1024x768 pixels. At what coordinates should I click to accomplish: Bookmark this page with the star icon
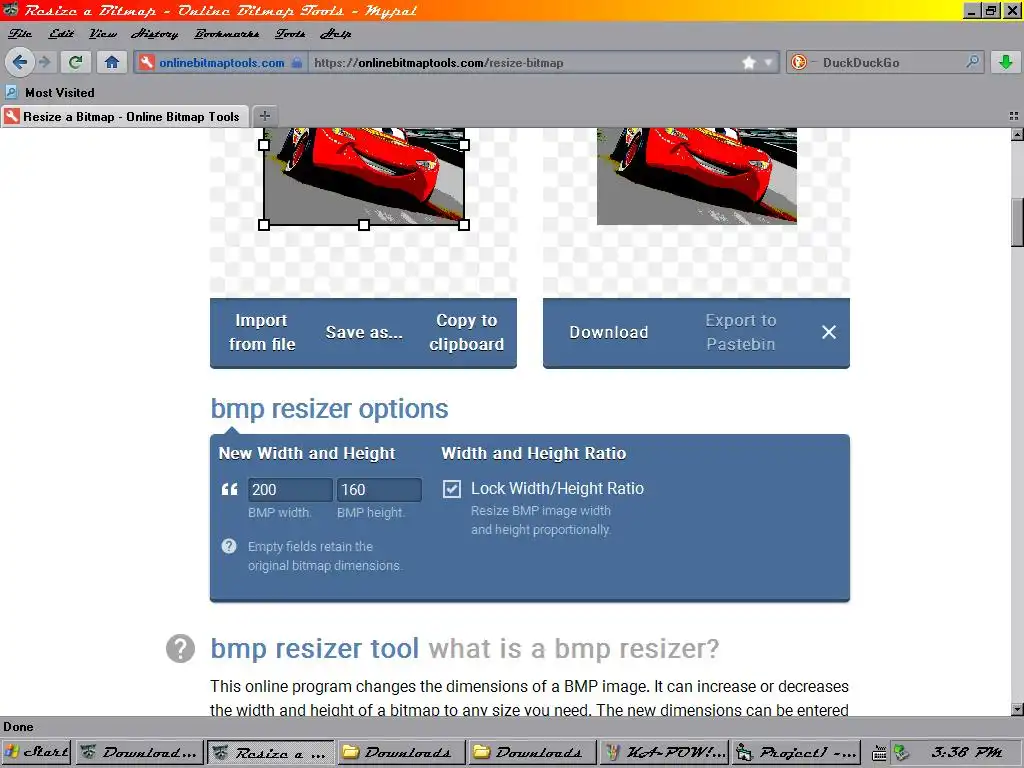(749, 63)
